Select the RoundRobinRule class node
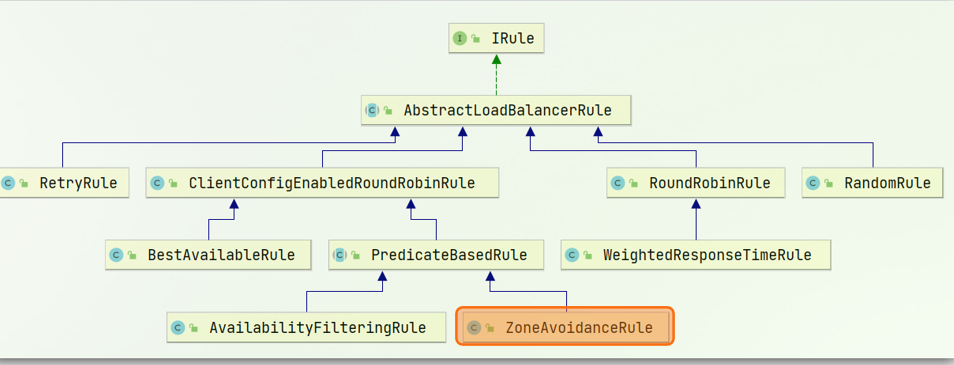This screenshot has height=365, width=954. point(695,182)
